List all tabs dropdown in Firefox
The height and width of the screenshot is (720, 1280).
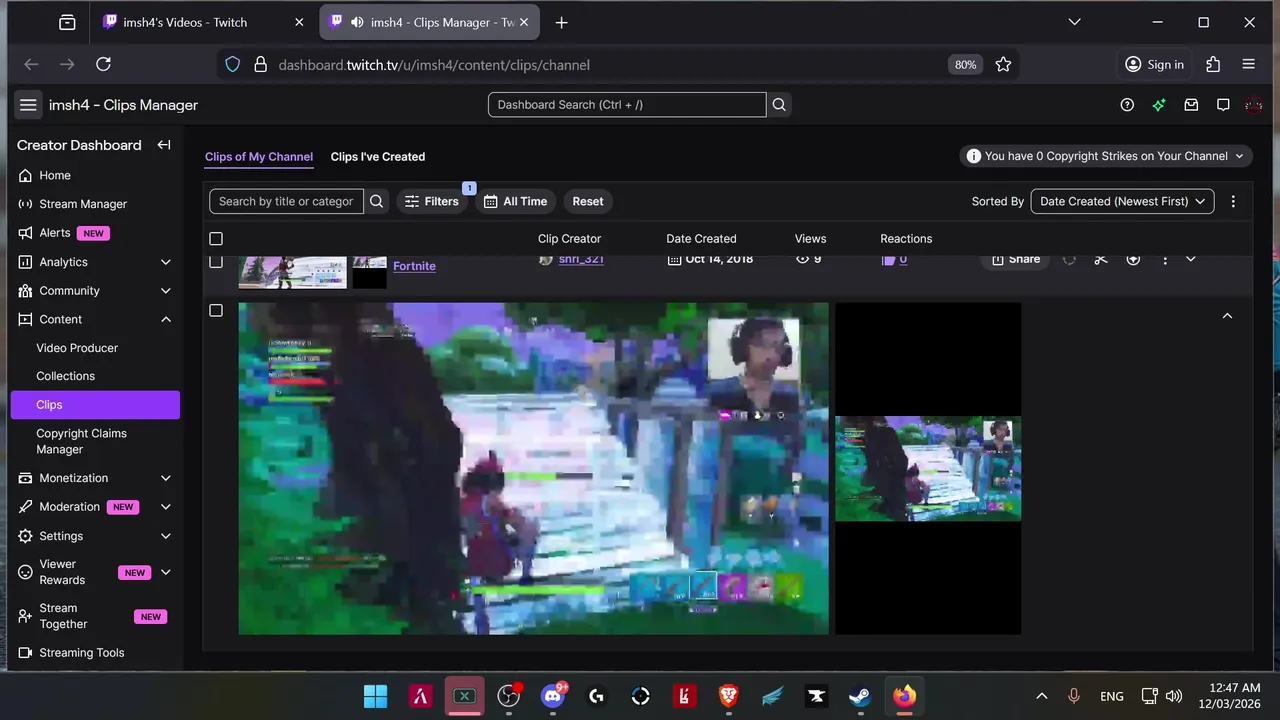click(x=1074, y=22)
